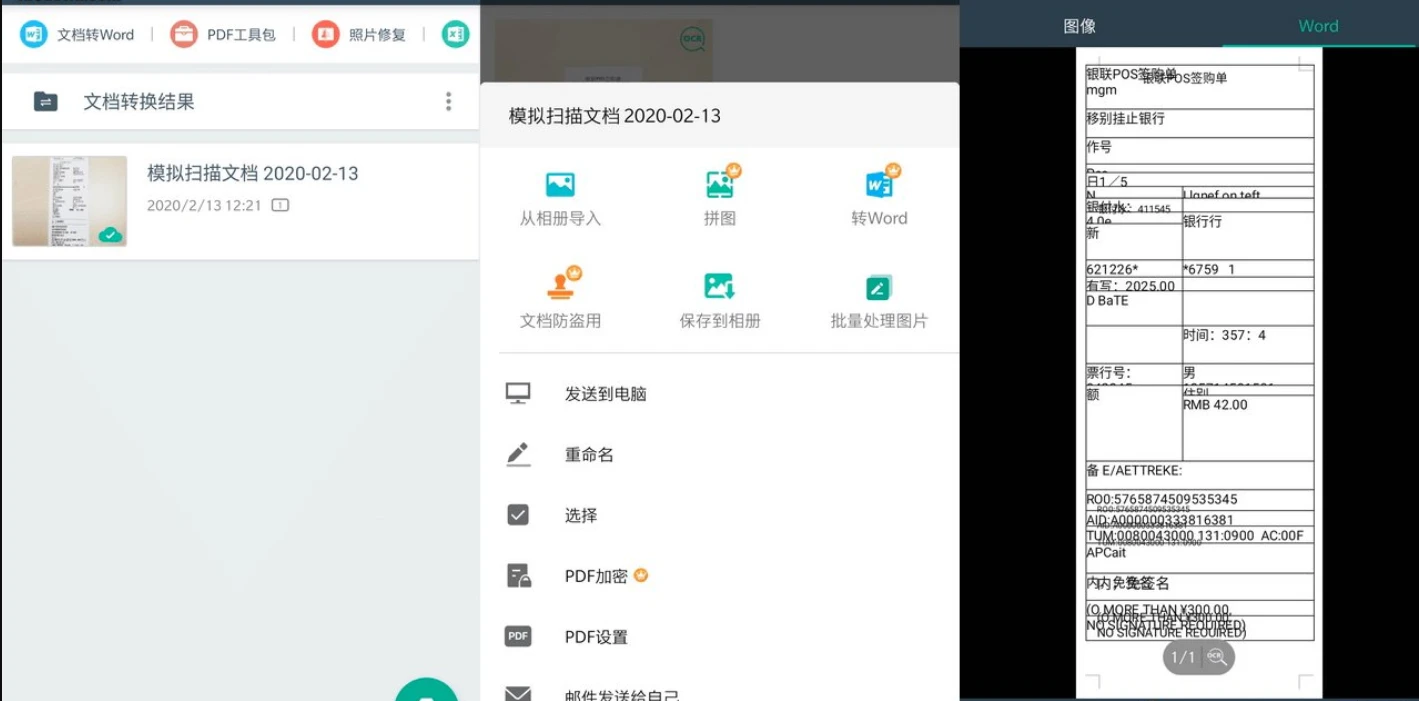
Task: Launch the 照片修复 photo repair tool
Action: 358,33
